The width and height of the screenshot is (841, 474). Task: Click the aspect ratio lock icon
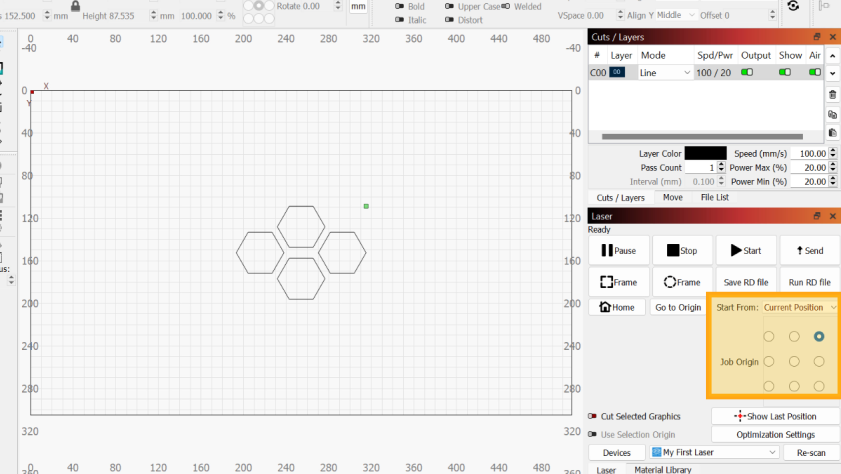click(75, 6)
